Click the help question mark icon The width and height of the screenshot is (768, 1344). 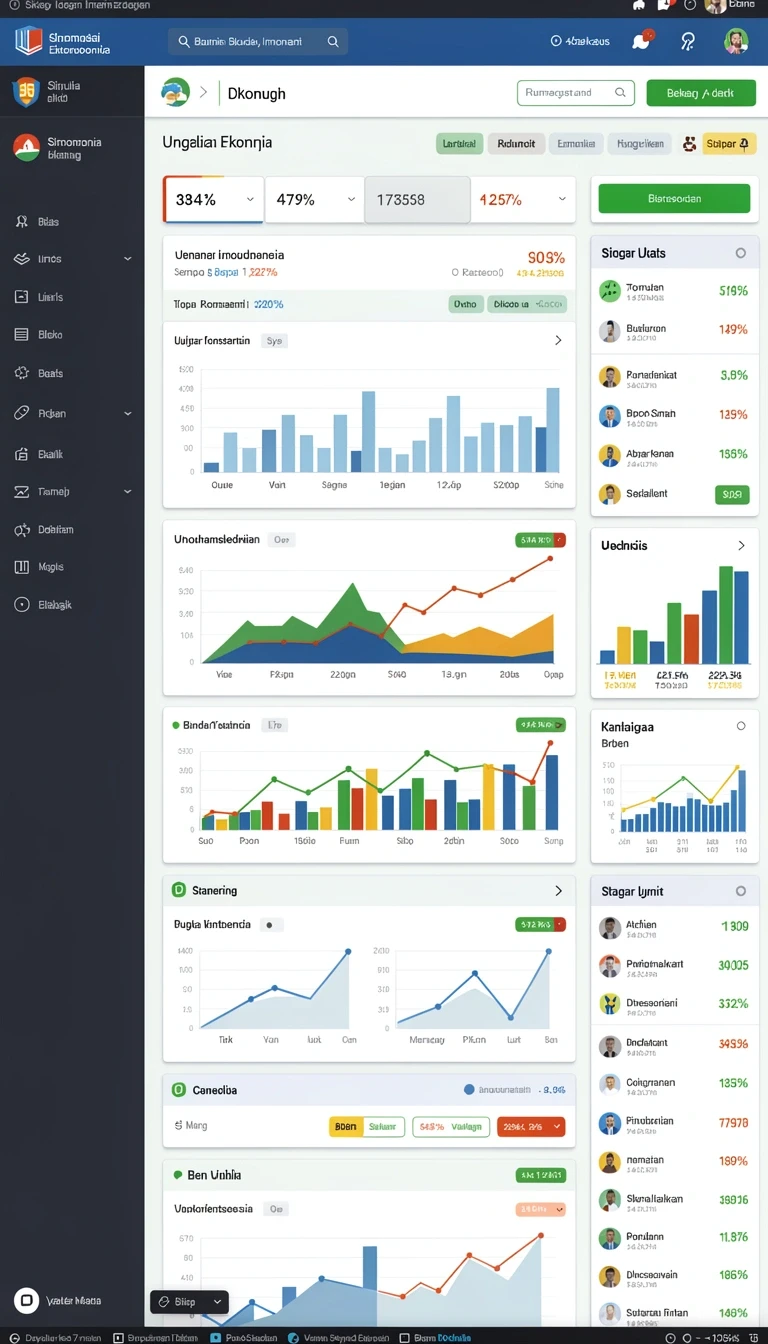[x=688, y=41]
